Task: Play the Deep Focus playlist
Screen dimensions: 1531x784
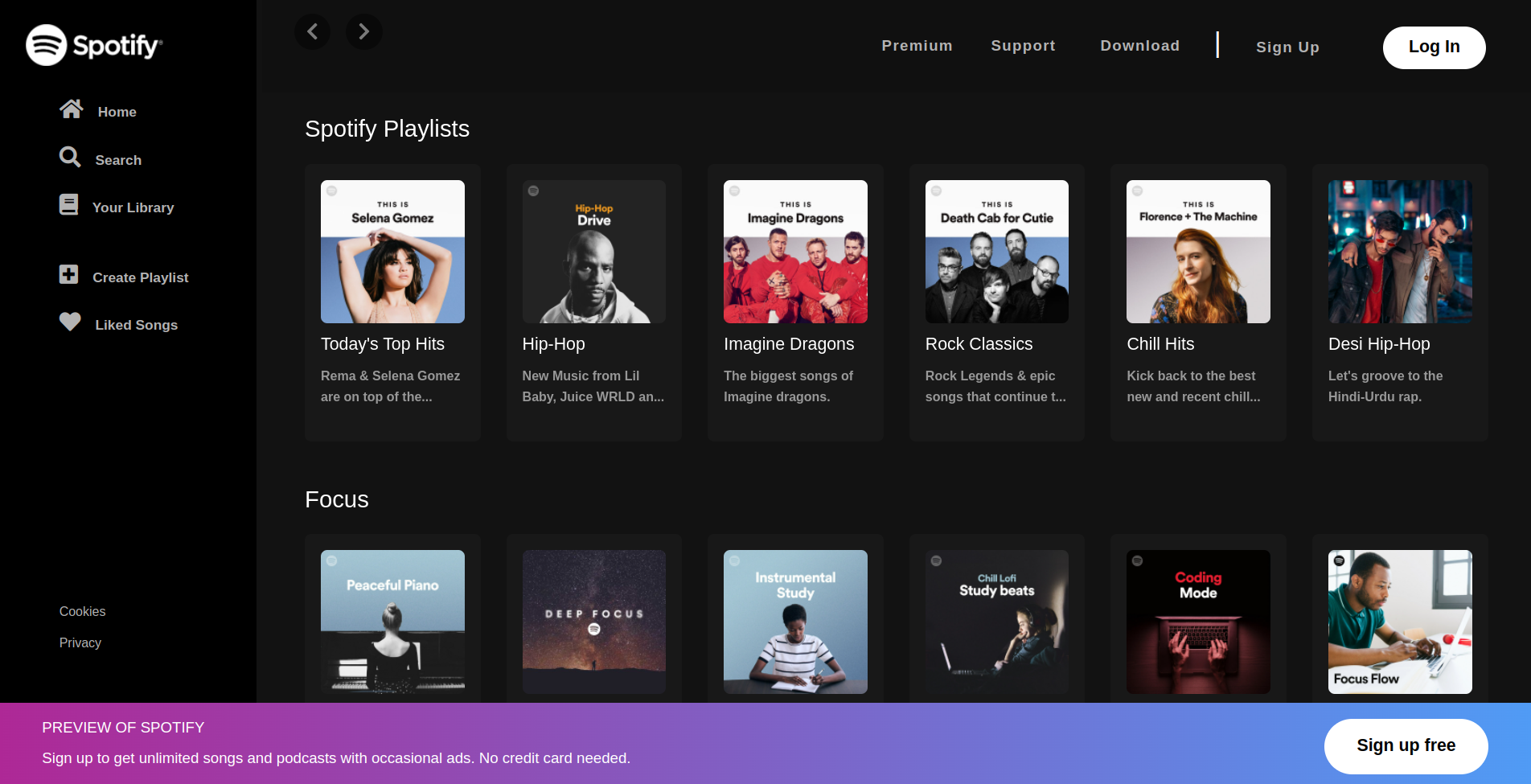Action: (x=593, y=621)
